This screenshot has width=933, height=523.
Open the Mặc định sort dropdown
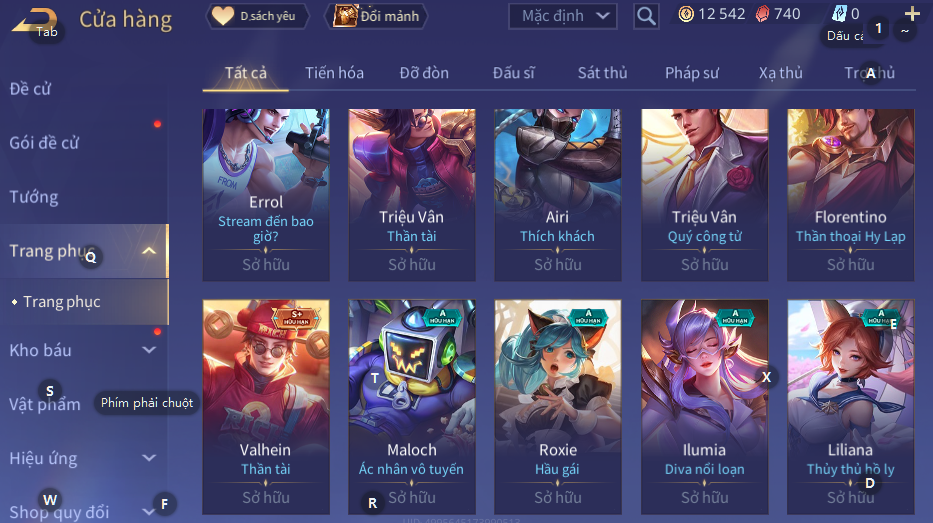click(x=562, y=16)
